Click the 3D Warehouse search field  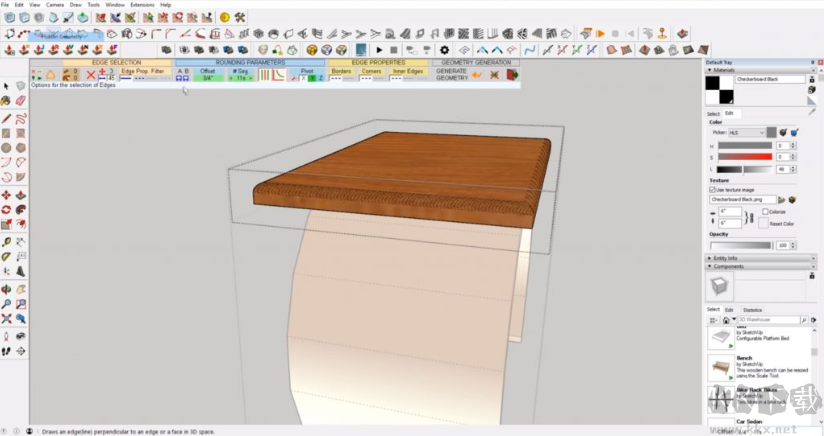[765, 320]
